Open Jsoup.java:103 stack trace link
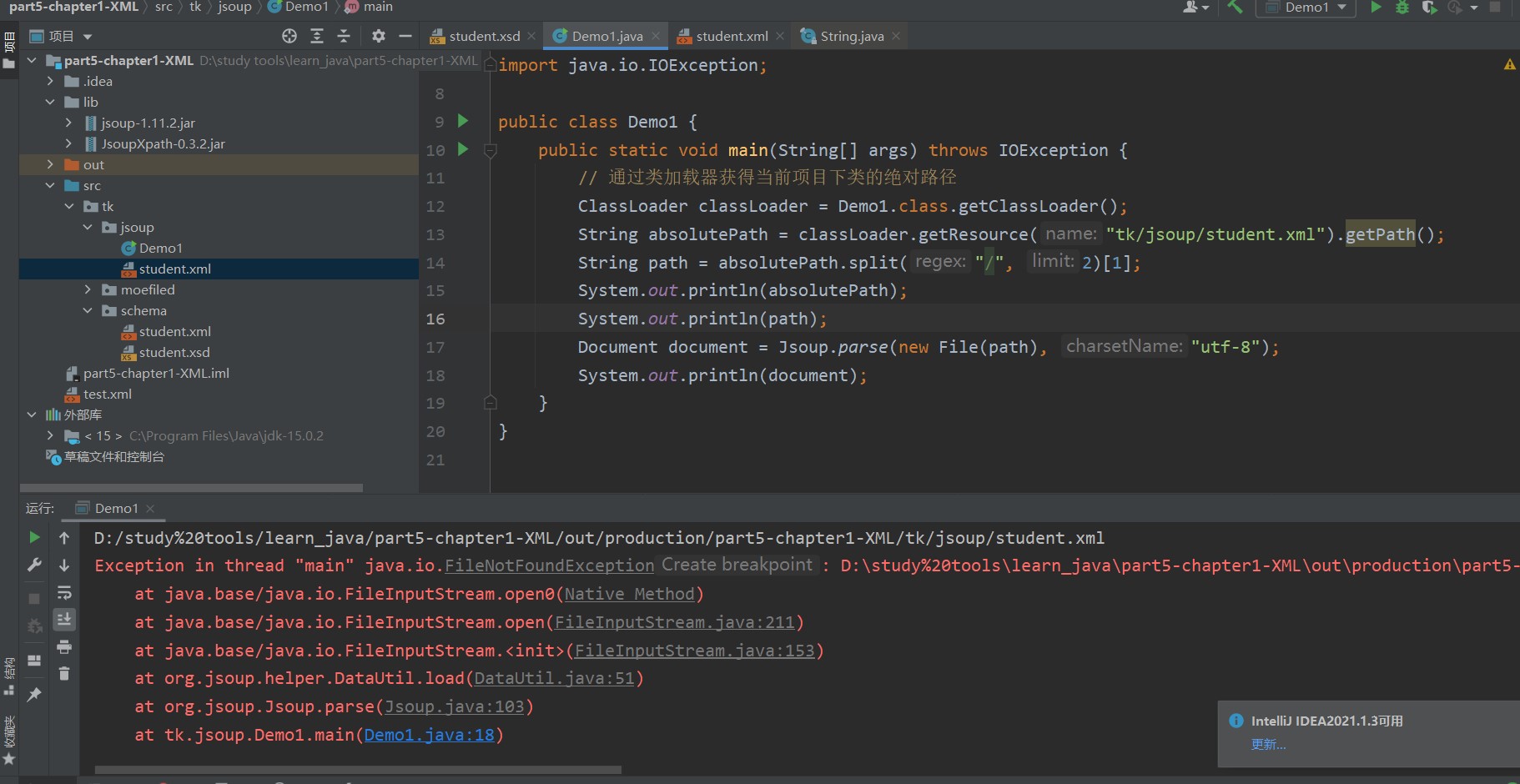 pyautogui.click(x=455, y=706)
